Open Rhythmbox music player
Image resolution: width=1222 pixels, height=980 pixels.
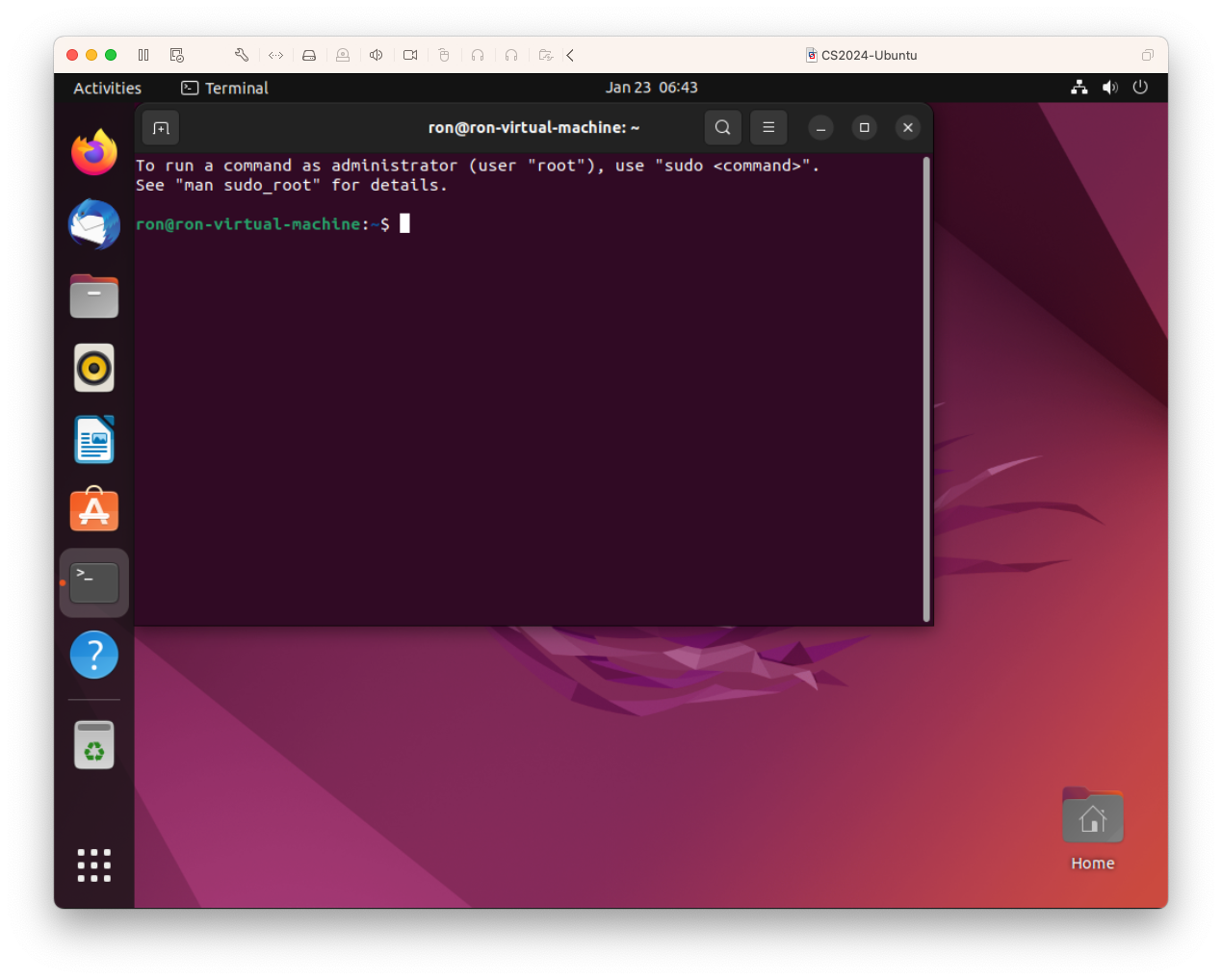pos(94,368)
